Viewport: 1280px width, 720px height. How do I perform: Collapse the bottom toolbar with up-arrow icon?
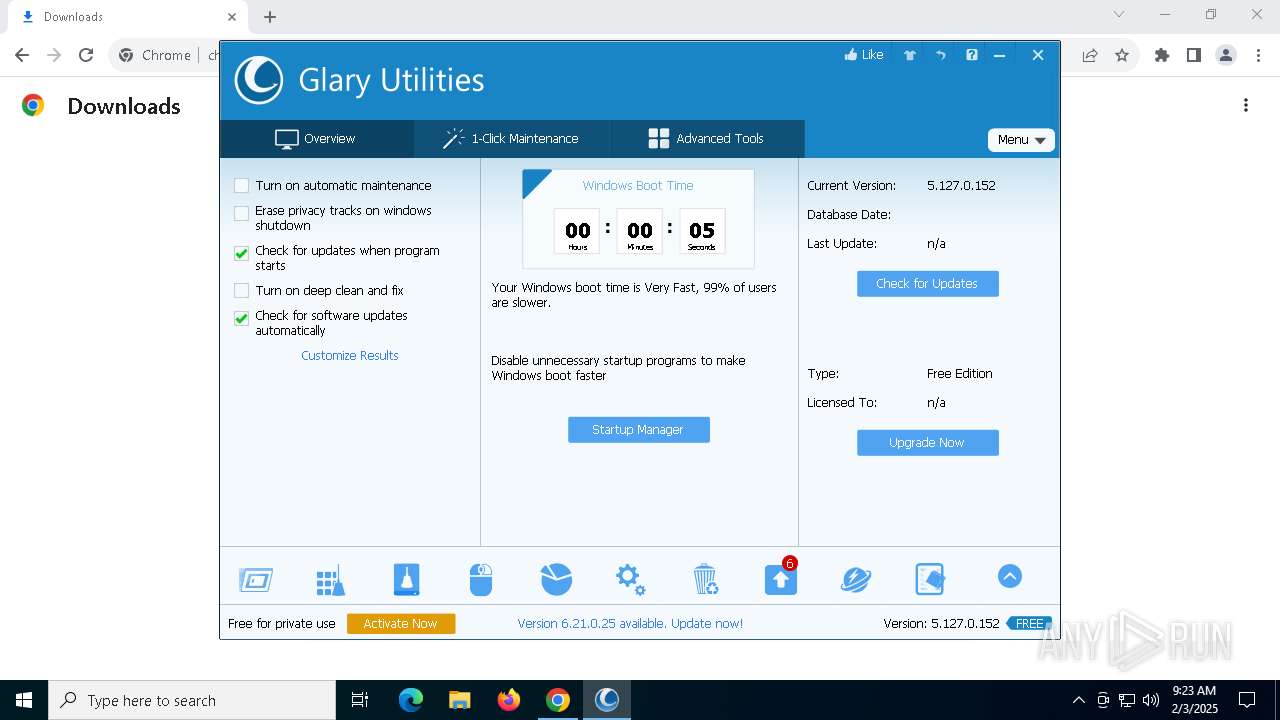click(1010, 576)
